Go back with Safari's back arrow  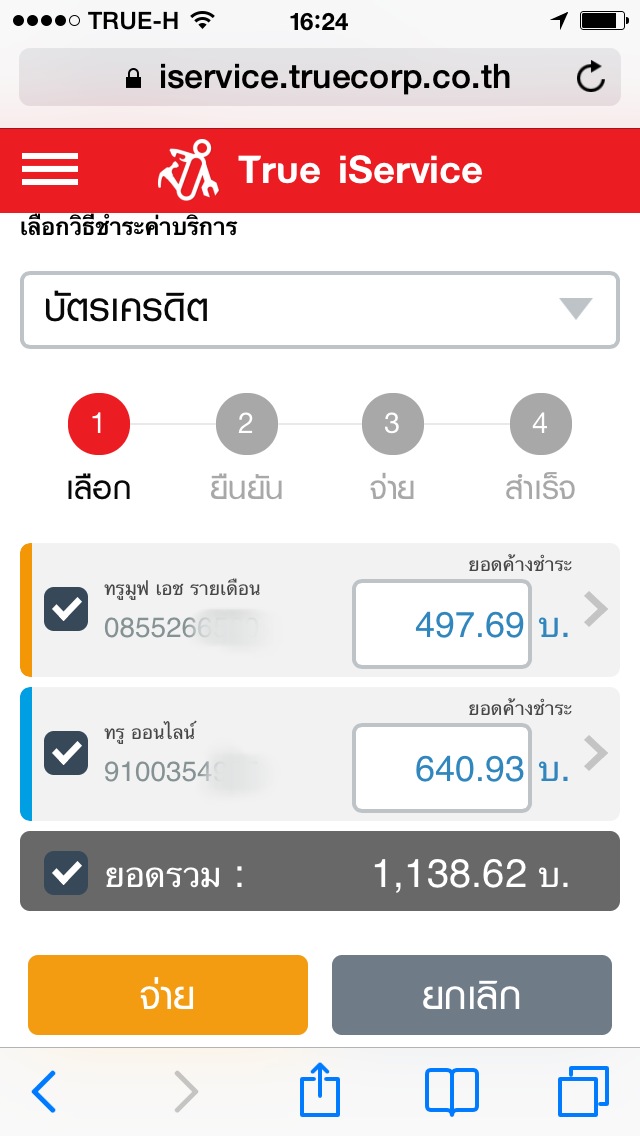(43, 1091)
